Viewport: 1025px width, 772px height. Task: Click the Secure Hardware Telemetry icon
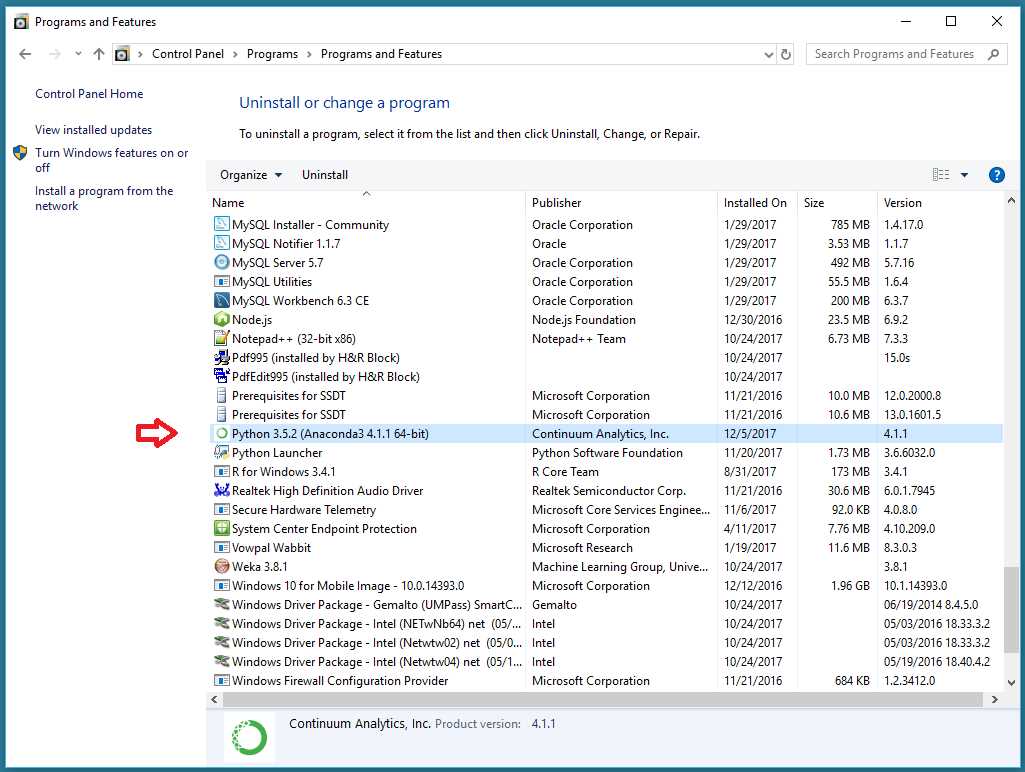pos(222,509)
